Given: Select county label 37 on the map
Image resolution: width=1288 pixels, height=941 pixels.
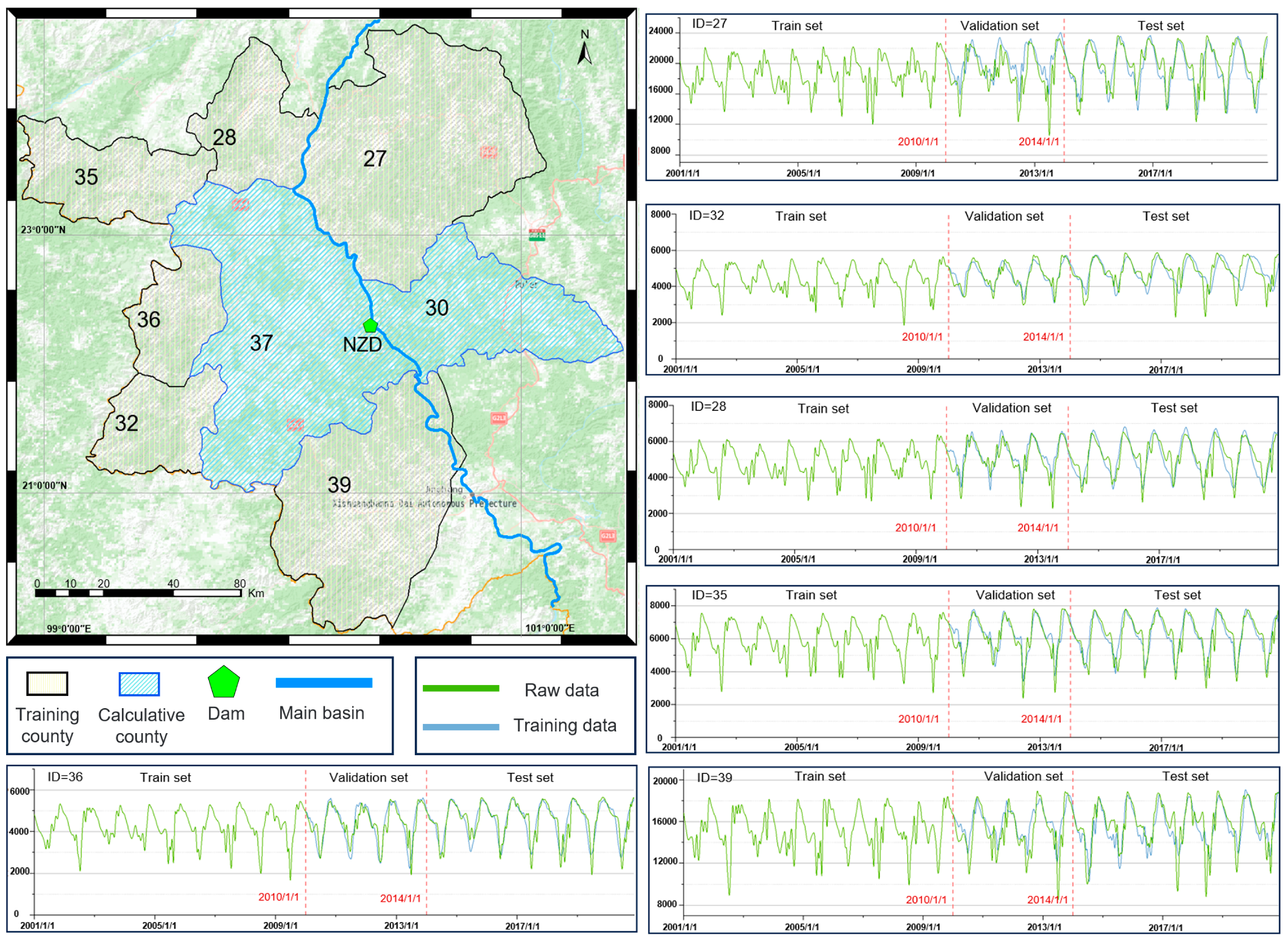Looking at the screenshot, I should click(x=261, y=343).
